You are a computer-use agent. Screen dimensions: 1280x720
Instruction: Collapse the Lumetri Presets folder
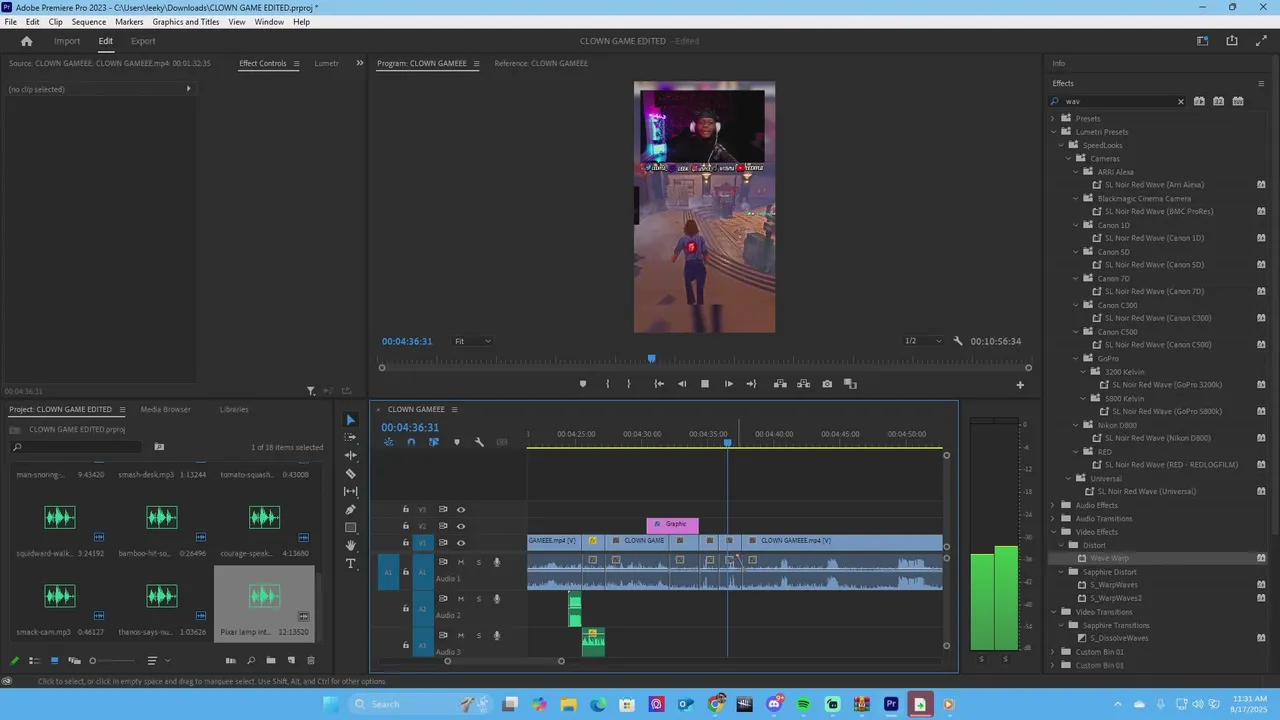(1053, 132)
